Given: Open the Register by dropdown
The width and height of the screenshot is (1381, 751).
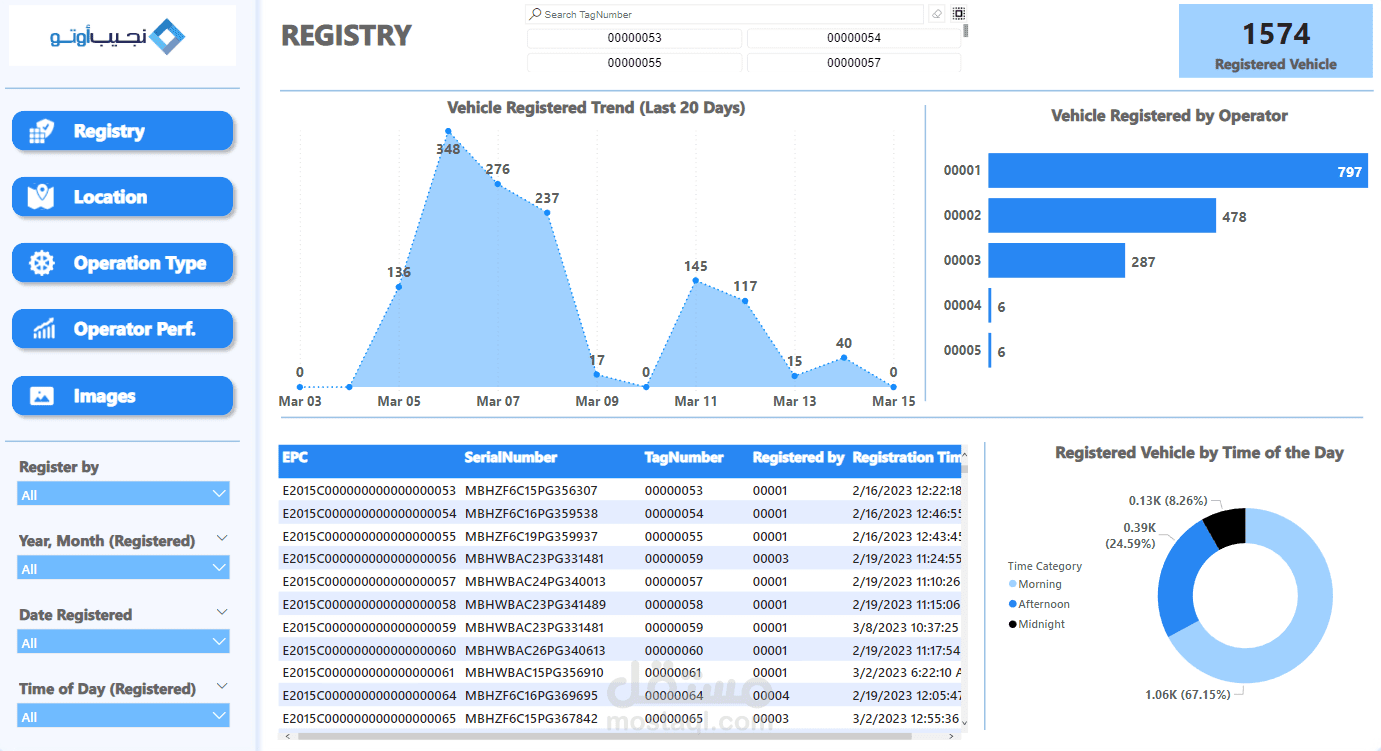Looking at the screenshot, I should pos(123,494).
